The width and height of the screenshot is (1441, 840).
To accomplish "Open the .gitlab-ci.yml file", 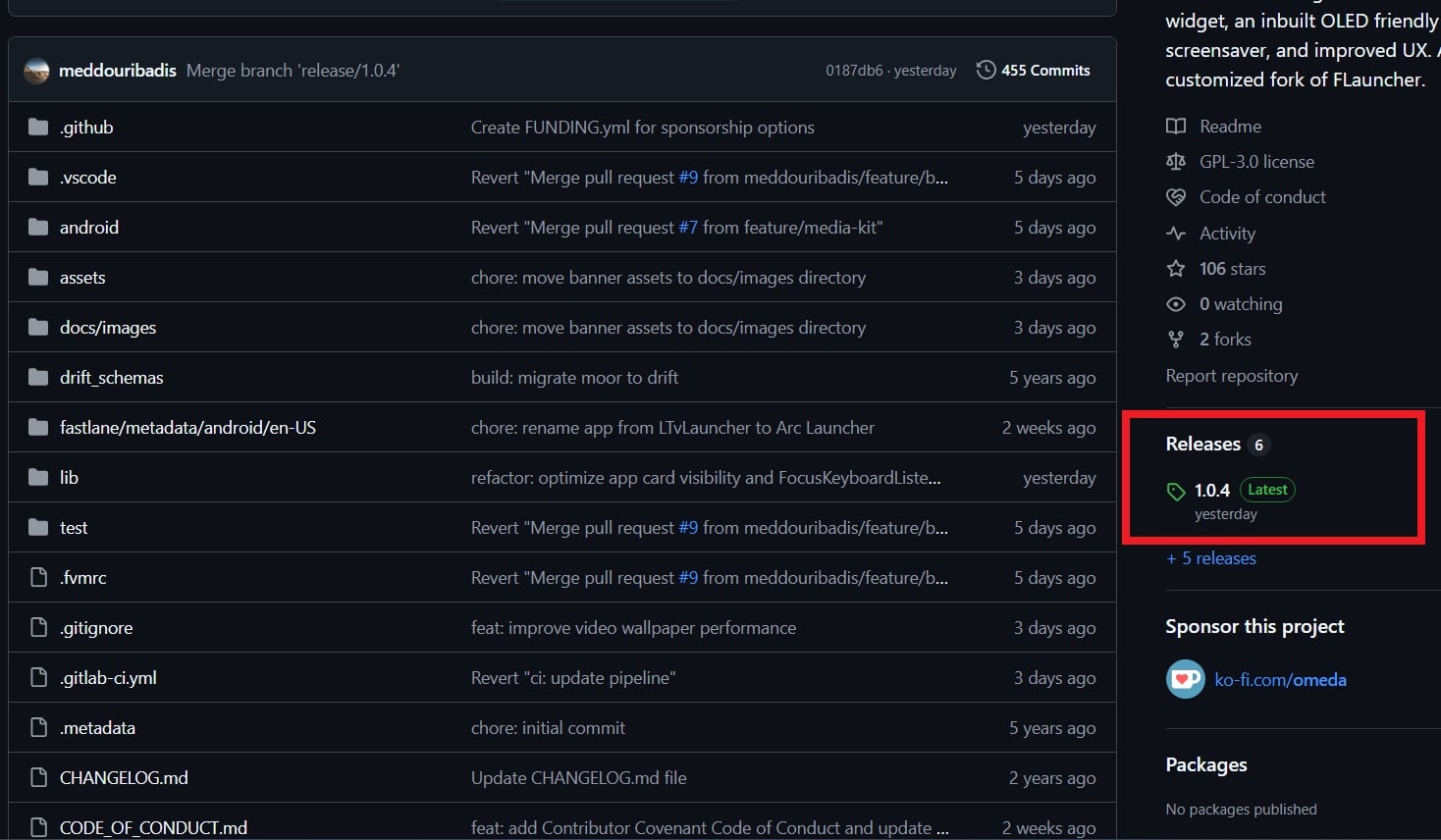I will [108, 678].
